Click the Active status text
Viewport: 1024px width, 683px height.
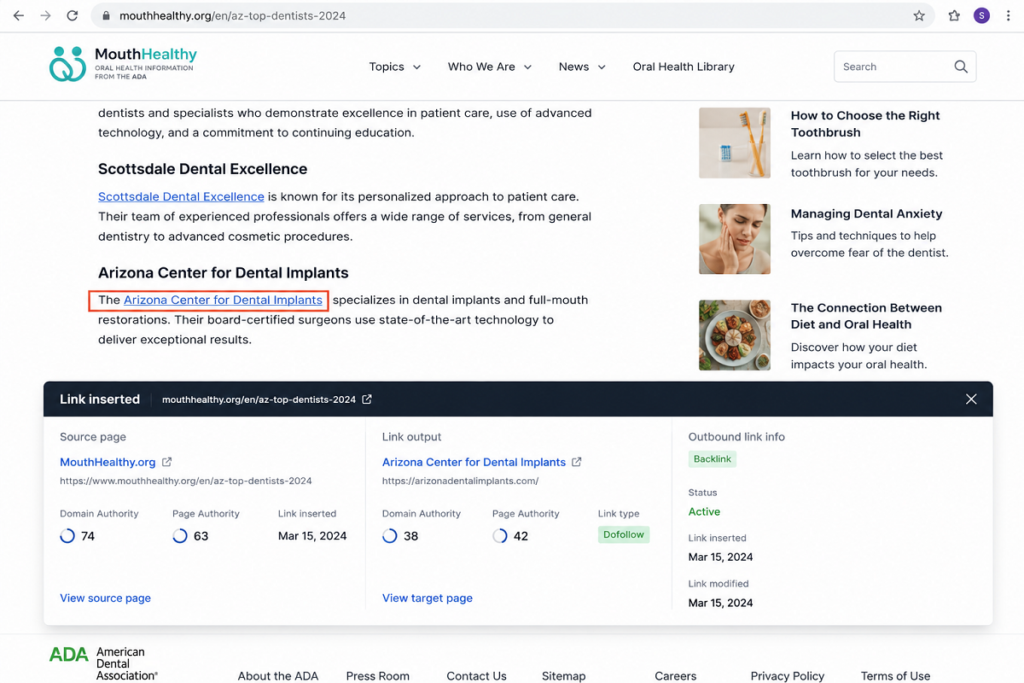point(704,512)
